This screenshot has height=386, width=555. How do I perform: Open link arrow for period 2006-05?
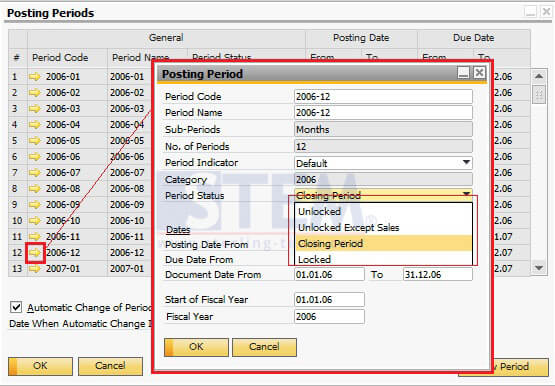coord(35,140)
